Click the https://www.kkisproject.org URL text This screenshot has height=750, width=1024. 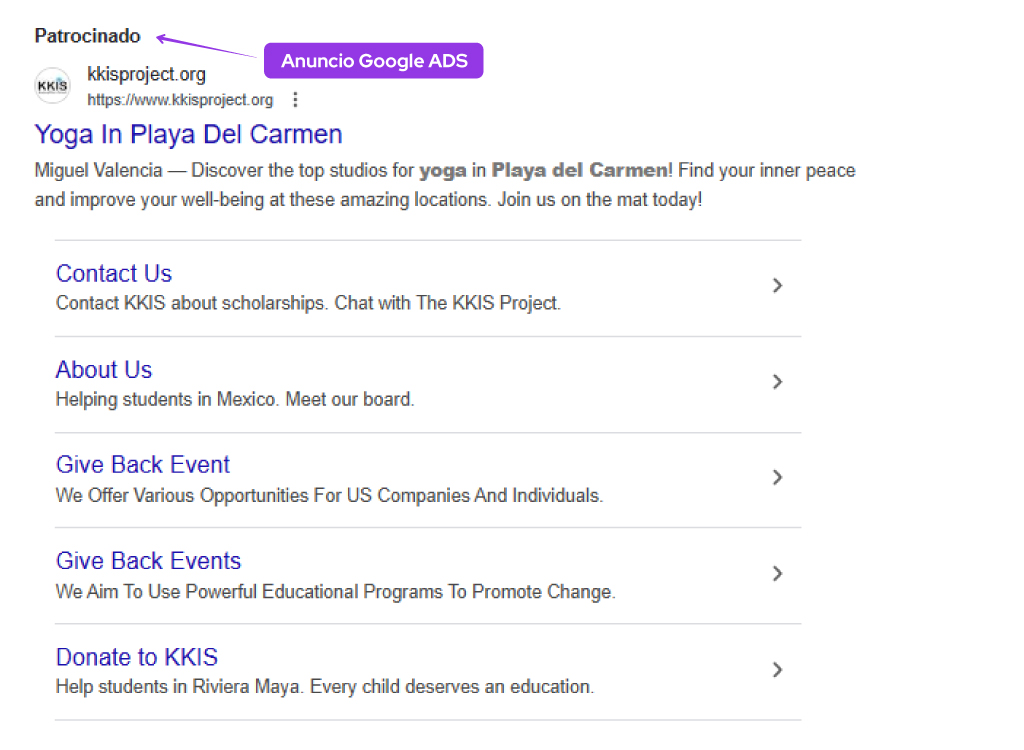pyautogui.click(x=180, y=100)
